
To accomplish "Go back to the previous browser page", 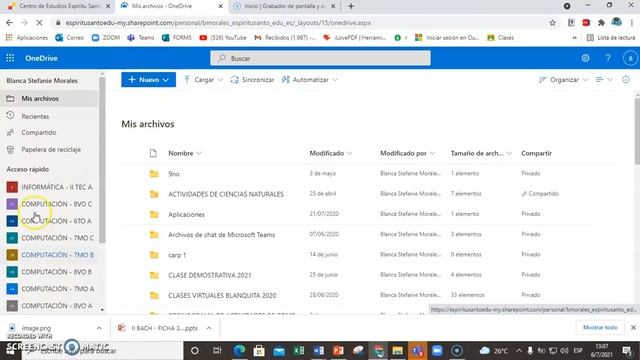I will (x=9, y=23).
